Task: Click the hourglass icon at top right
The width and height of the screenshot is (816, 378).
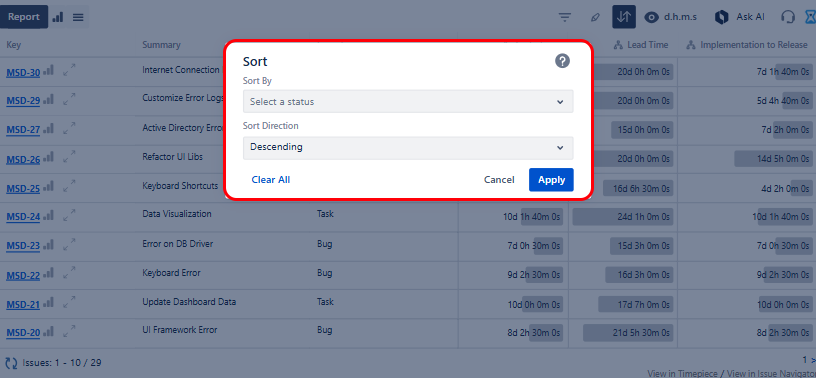Action: coord(810,17)
